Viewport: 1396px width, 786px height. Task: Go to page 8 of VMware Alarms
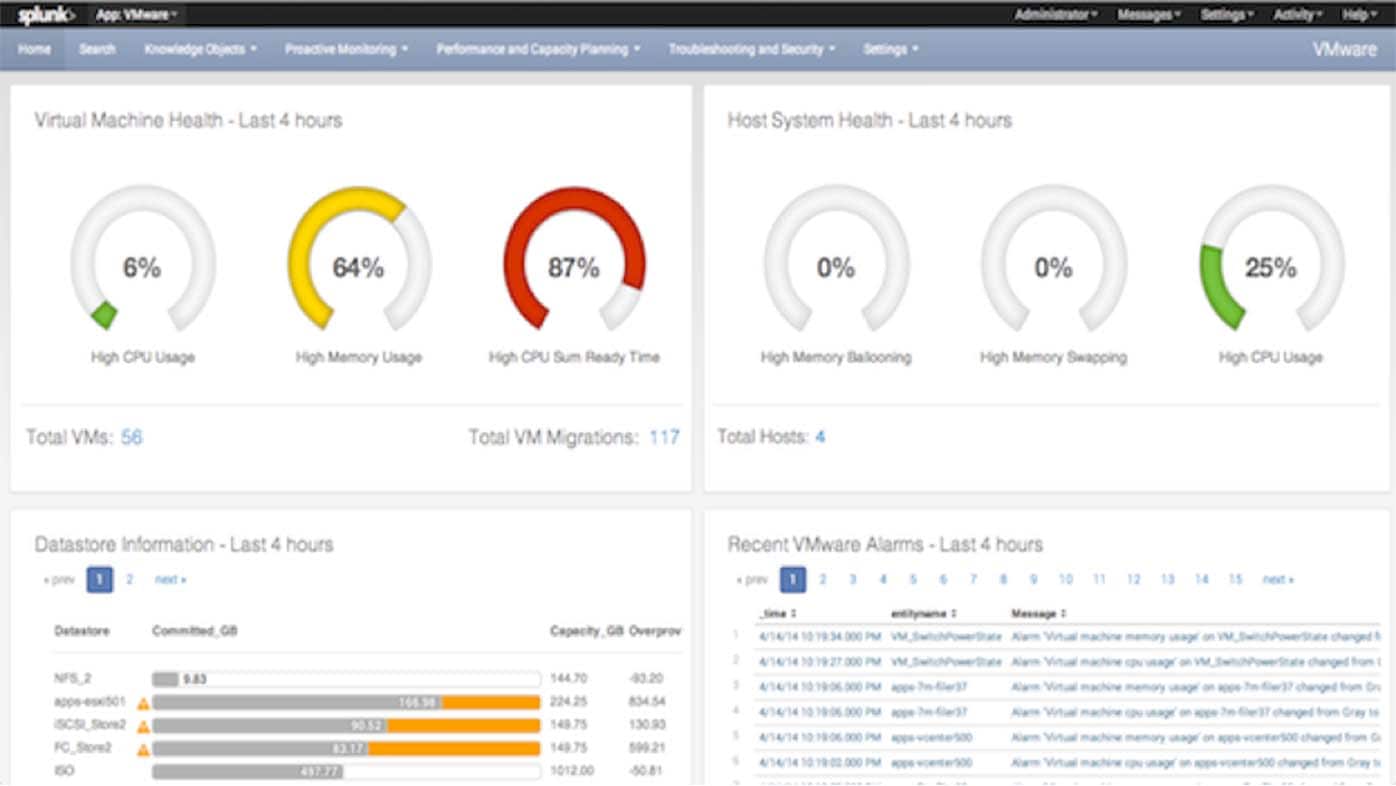(1003, 579)
